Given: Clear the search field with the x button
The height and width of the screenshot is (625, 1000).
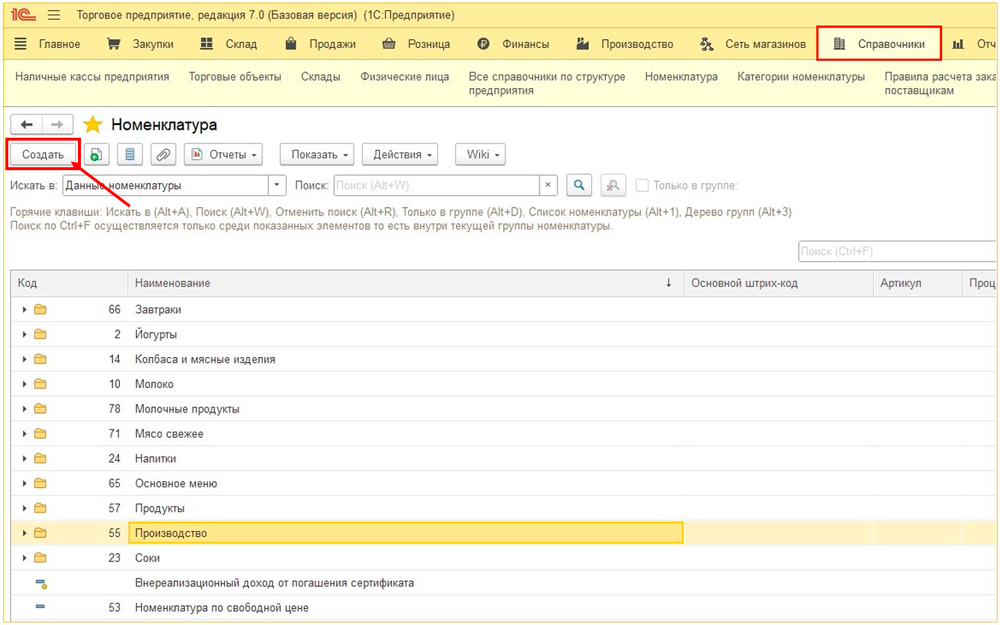Looking at the screenshot, I should (548, 185).
